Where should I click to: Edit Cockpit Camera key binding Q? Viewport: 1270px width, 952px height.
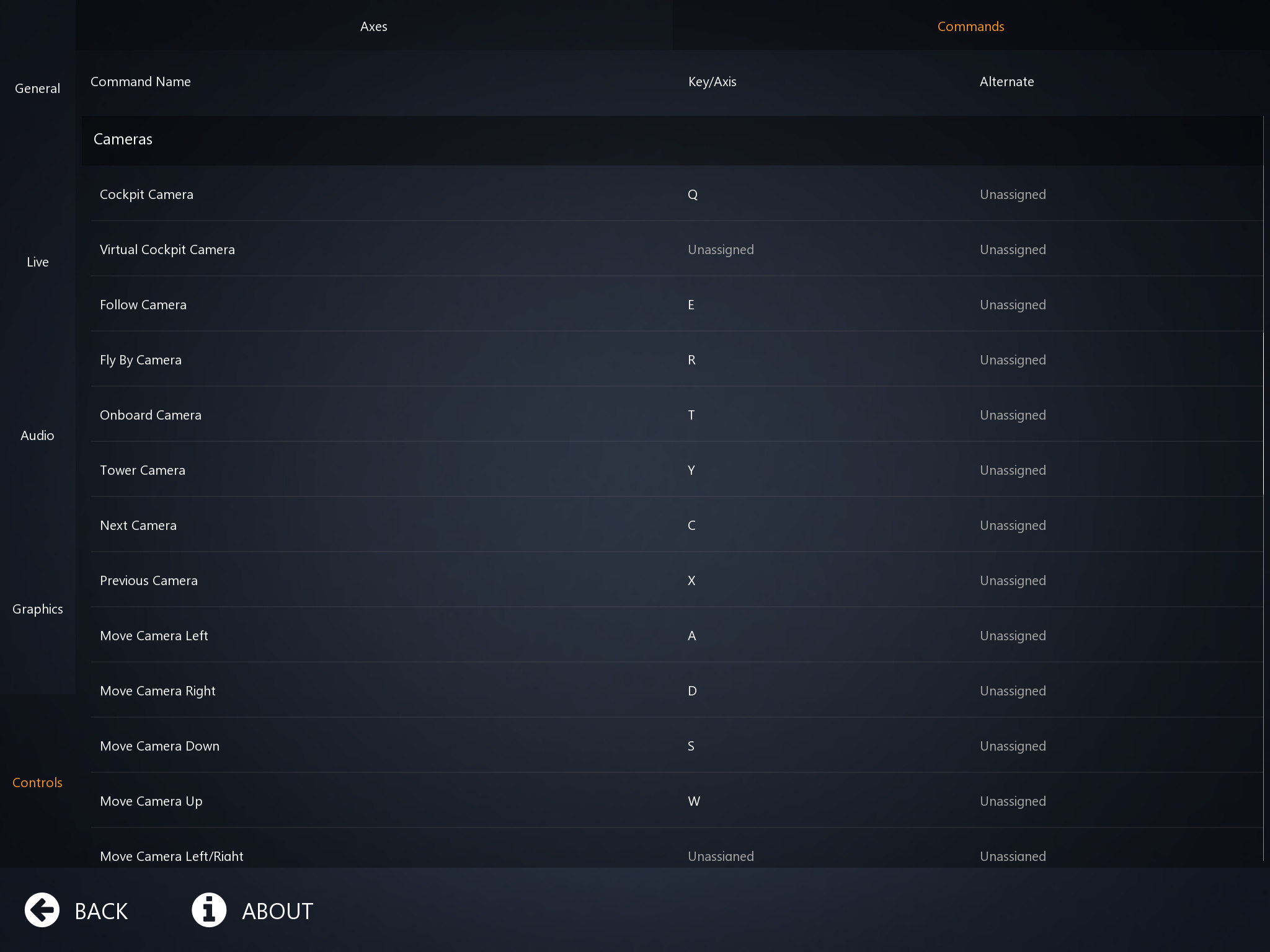click(693, 195)
